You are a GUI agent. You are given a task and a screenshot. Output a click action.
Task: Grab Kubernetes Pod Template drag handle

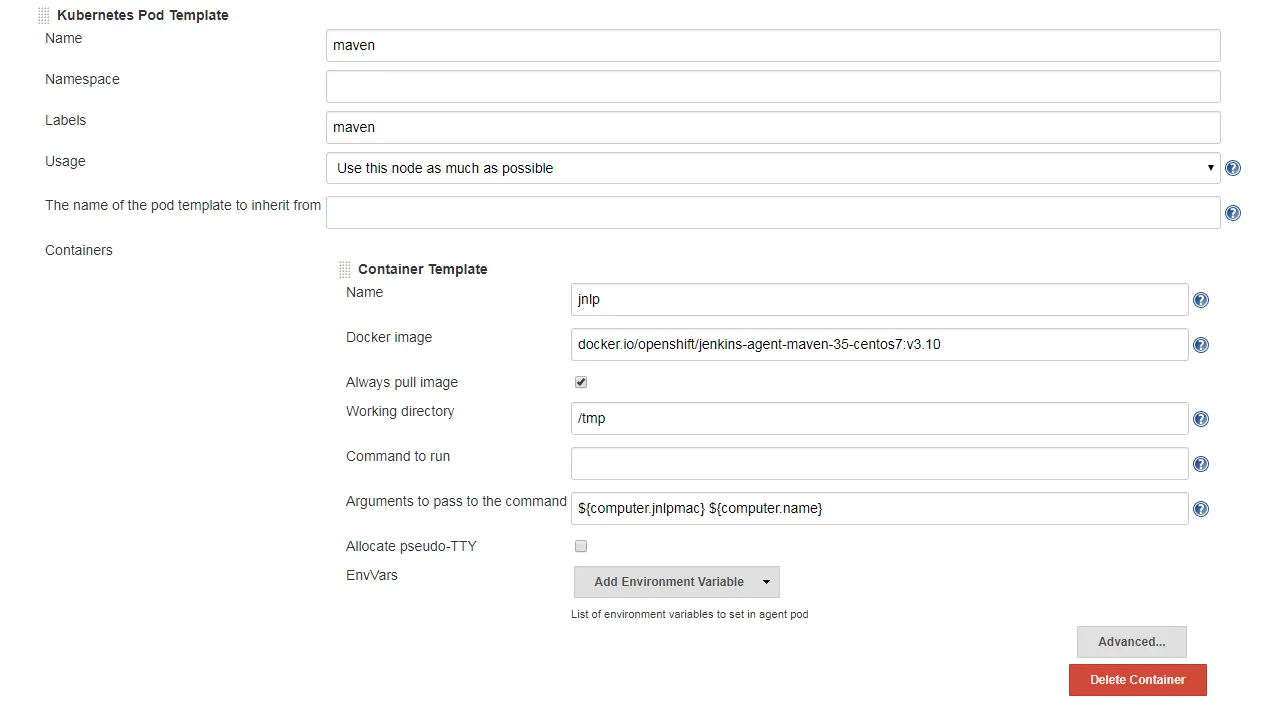pyautogui.click(x=43, y=15)
